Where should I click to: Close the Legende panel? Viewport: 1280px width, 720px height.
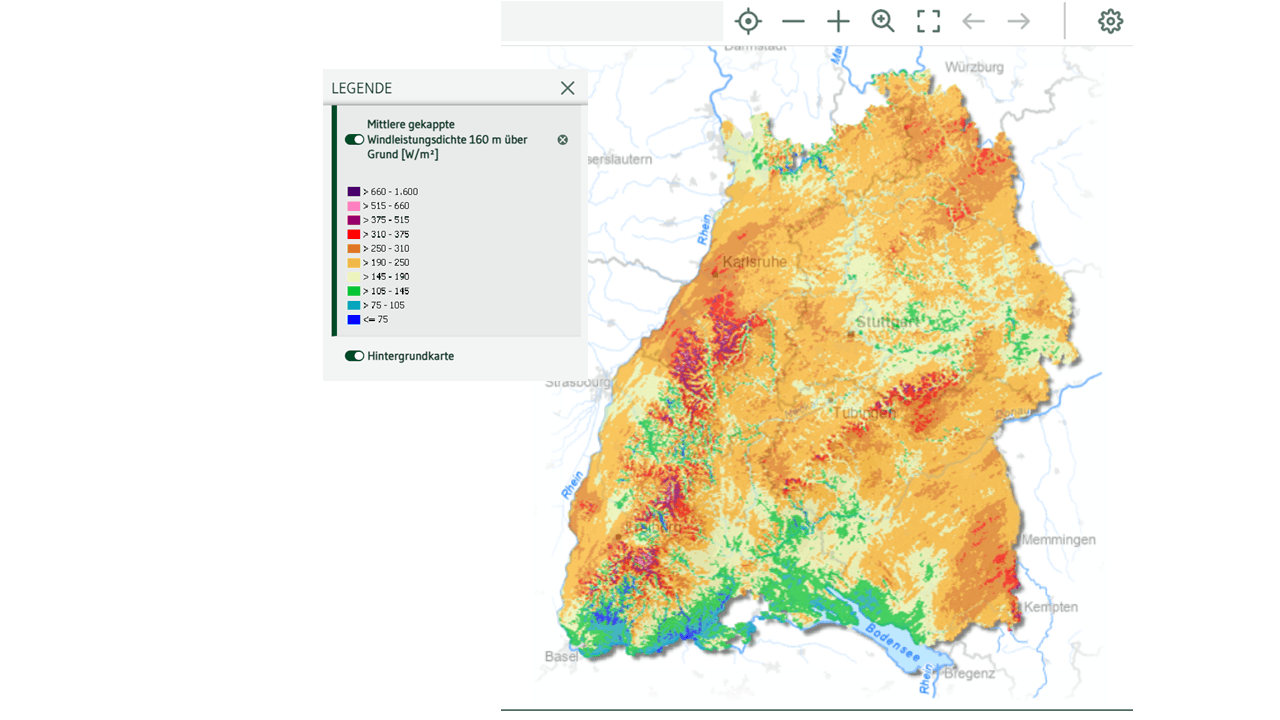(x=567, y=88)
